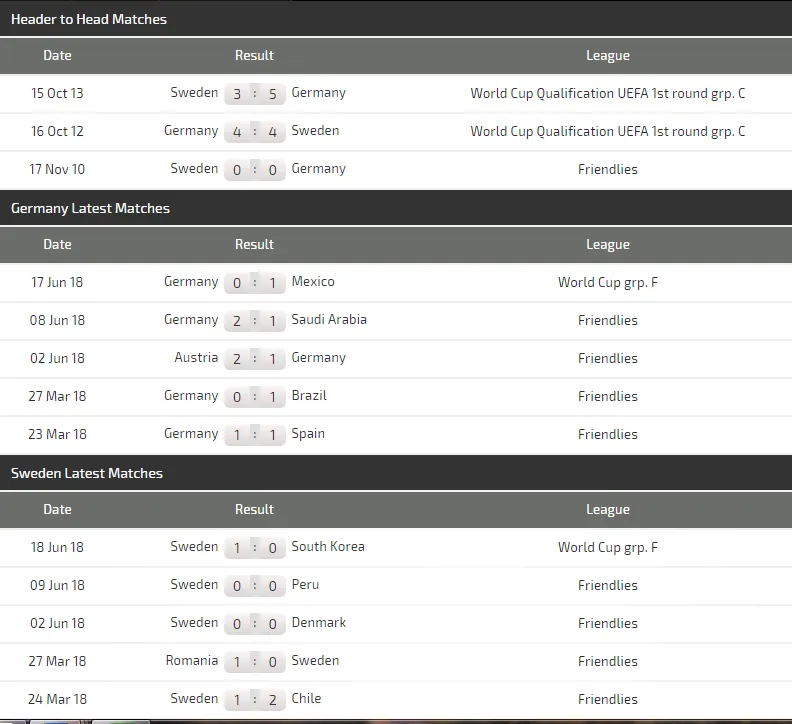Open the Saudi Arabia team link
792x724 pixels.
coord(329,320)
